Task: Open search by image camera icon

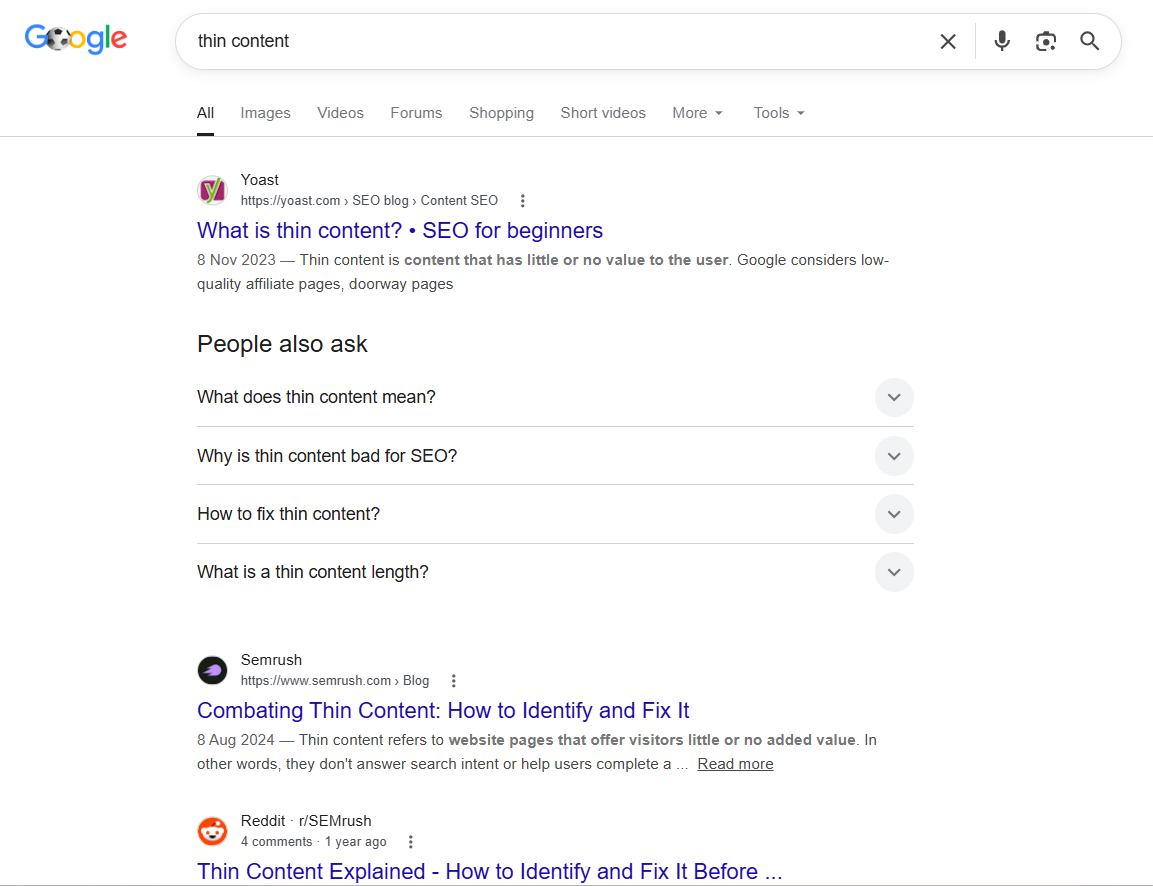Action: [x=1046, y=41]
